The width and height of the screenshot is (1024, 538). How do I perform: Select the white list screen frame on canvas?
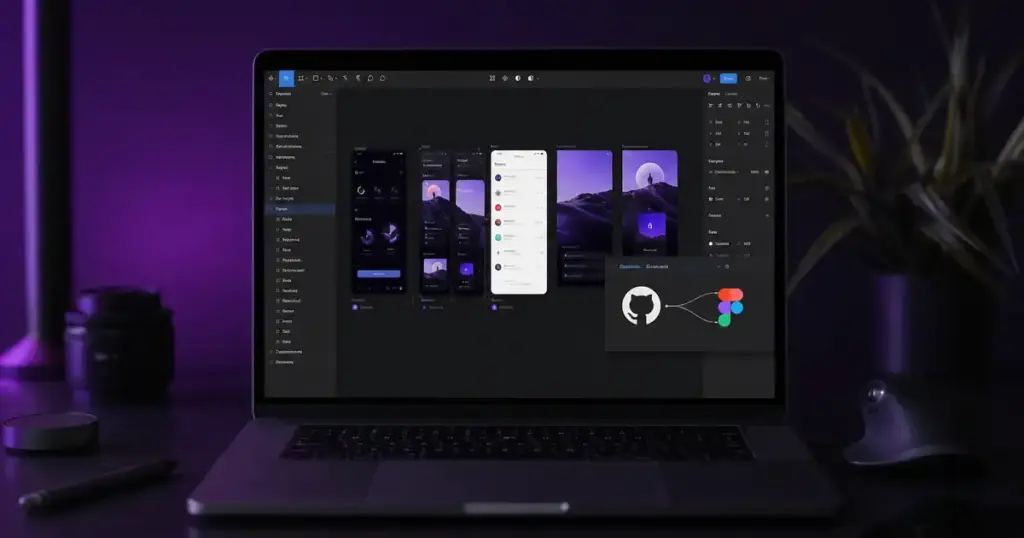tap(519, 222)
